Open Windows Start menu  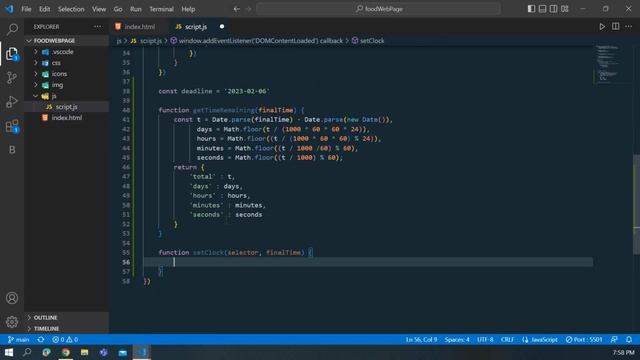pyautogui.click(x=9, y=352)
